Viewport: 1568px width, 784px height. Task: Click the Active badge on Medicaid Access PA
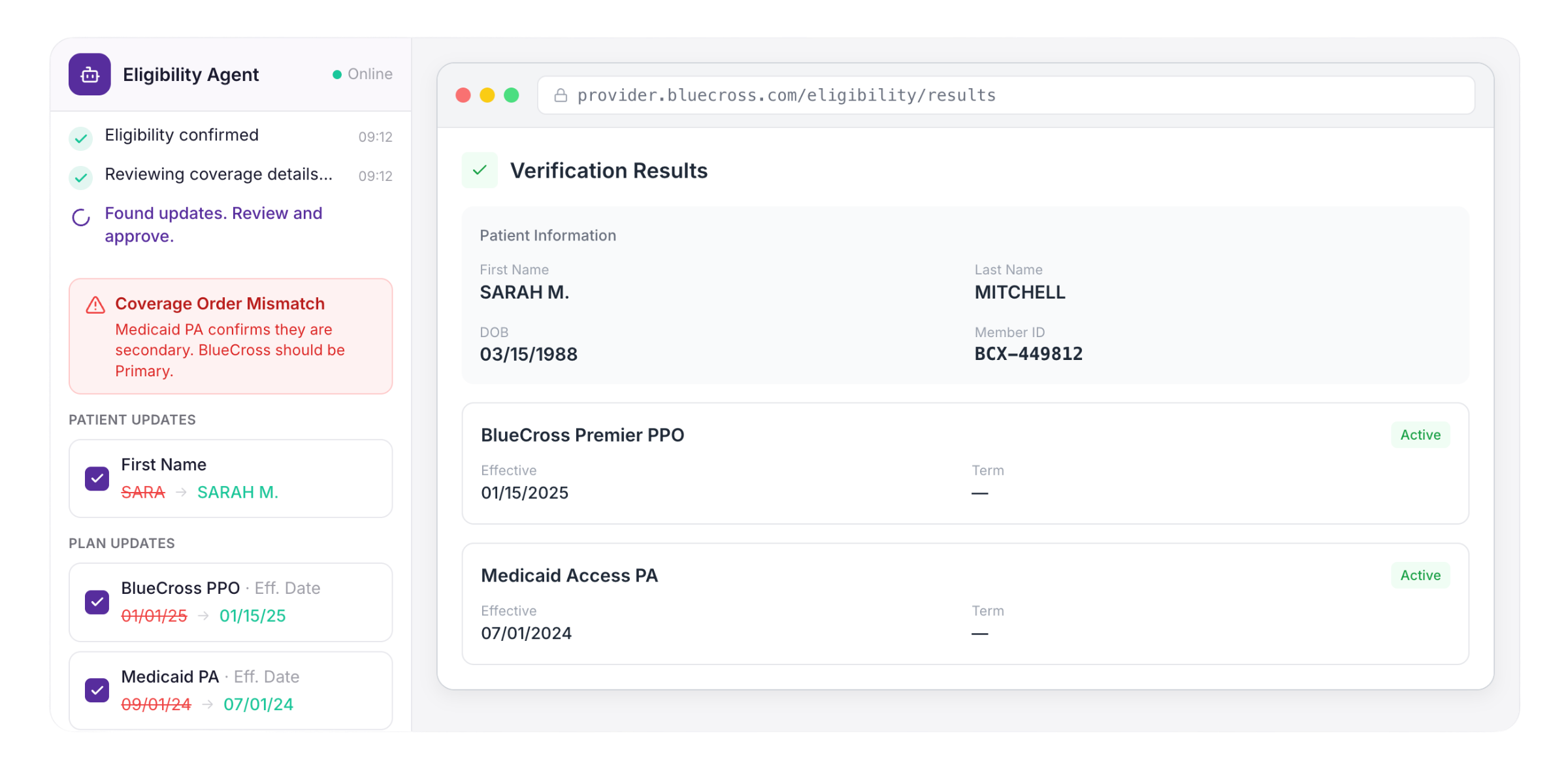pos(1420,576)
